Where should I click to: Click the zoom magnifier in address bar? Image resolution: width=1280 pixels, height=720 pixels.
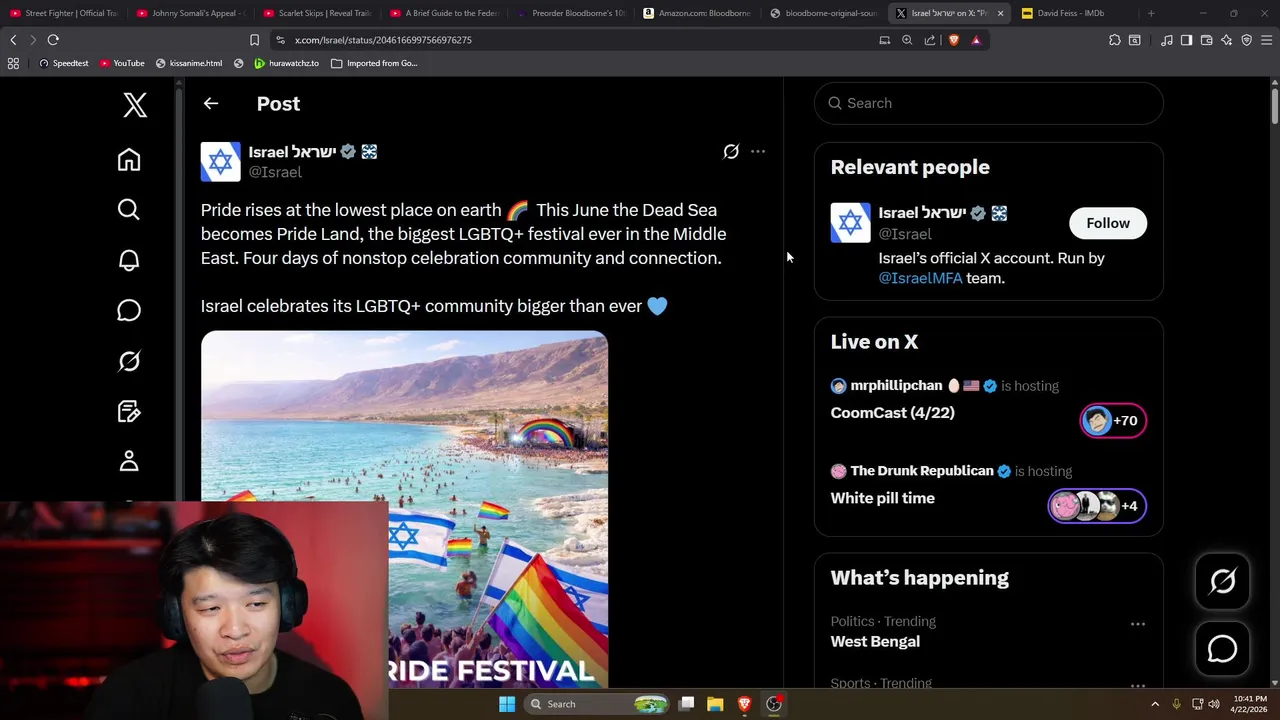tap(907, 40)
